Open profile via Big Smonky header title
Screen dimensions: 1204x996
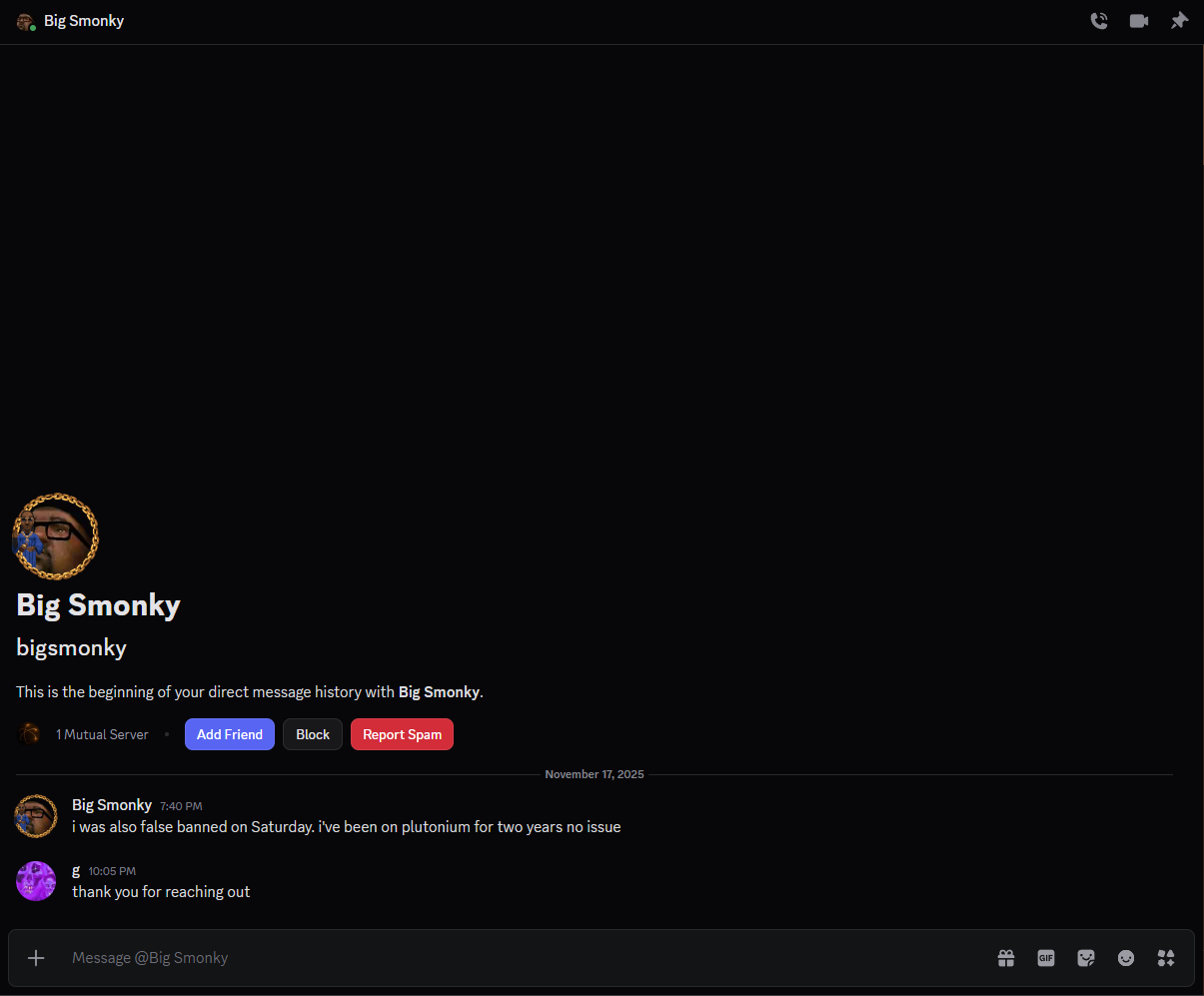click(83, 20)
